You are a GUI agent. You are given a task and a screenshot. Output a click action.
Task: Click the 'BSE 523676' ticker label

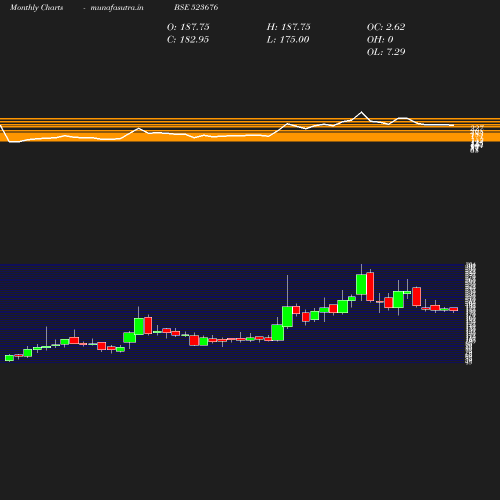[x=196, y=7]
